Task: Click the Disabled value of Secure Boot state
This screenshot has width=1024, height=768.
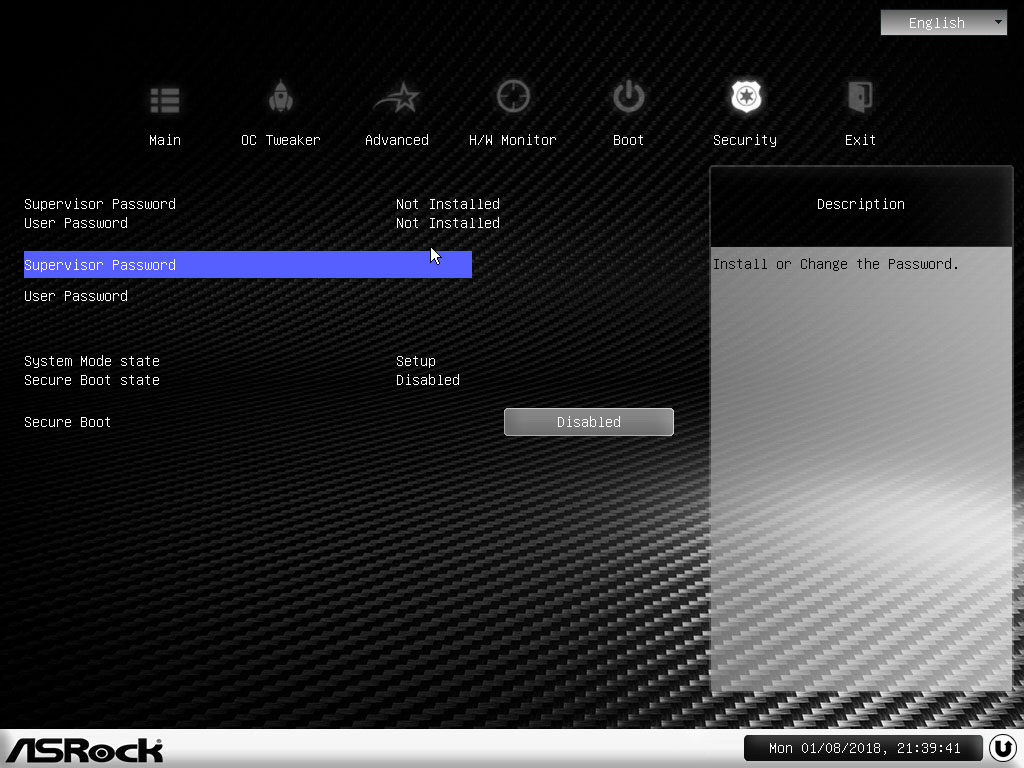Action: pos(428,379)
